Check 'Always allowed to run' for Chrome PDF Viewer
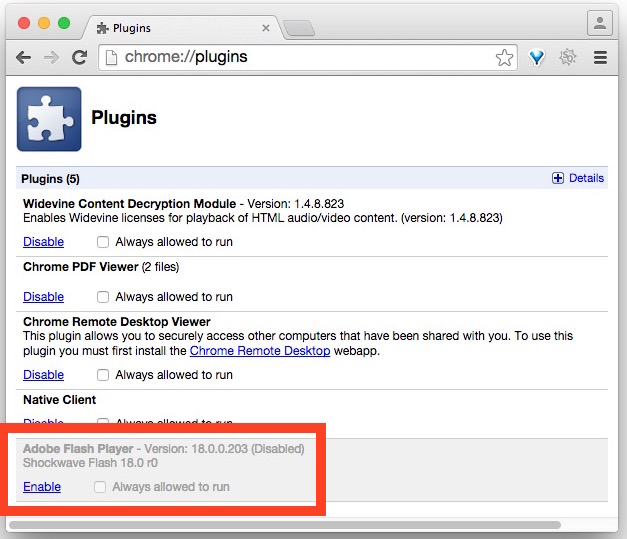Screen dimensions: 627x539 tap(103, 297)
